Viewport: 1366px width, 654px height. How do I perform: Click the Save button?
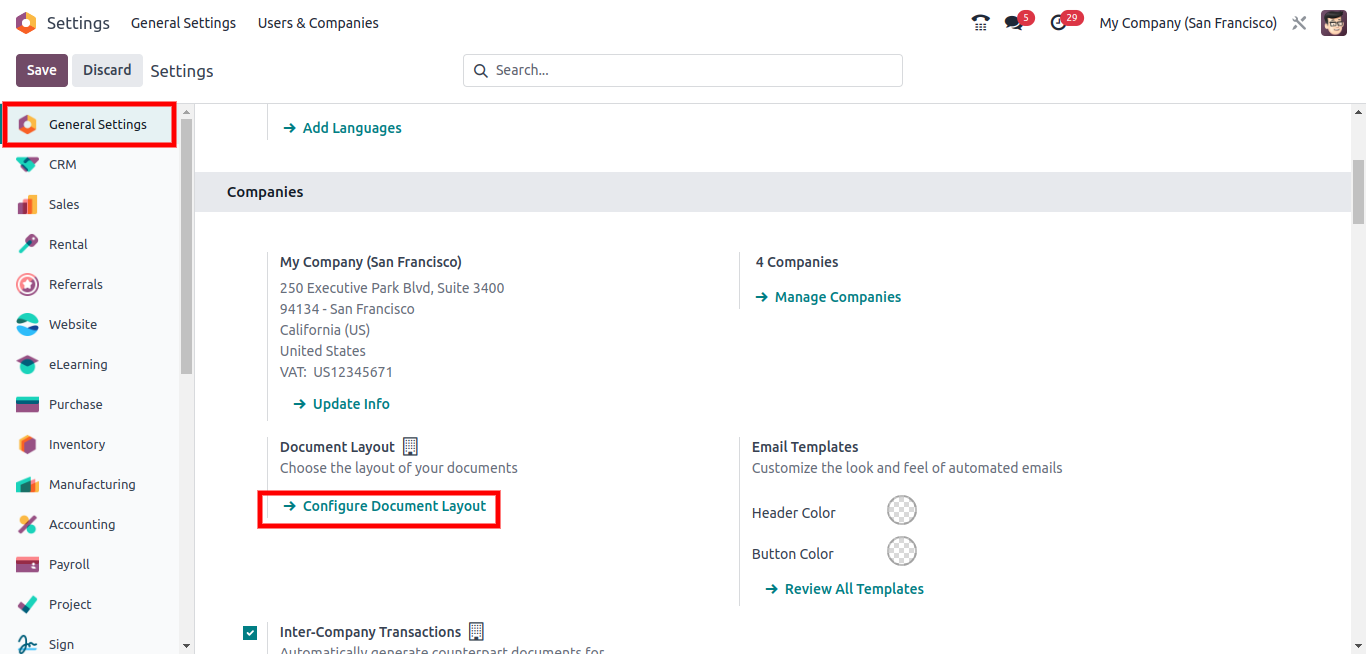pyautogui.click(x=42, y=70)
